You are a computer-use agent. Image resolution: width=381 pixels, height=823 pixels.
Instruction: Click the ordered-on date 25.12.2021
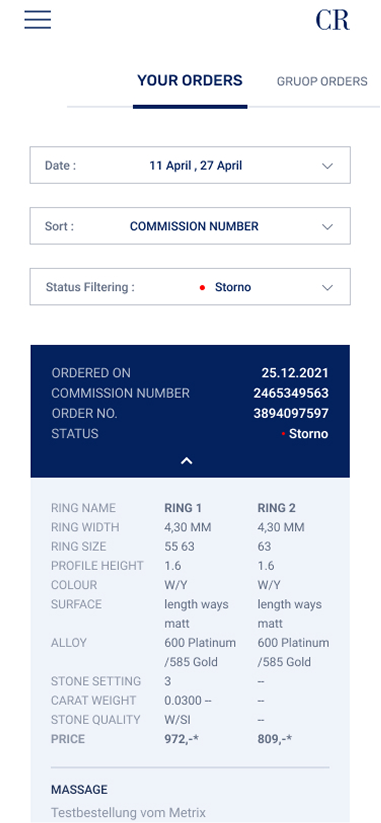(295, 373)
